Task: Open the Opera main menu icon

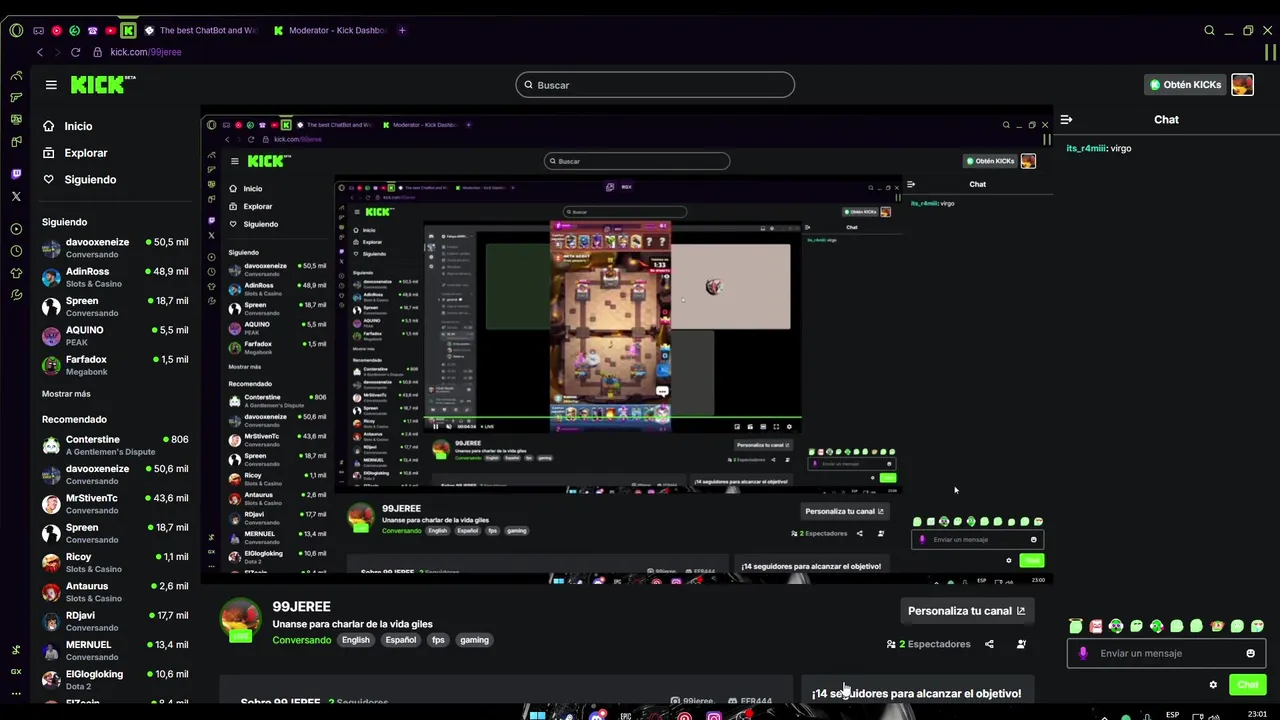Action: point(16,30)
